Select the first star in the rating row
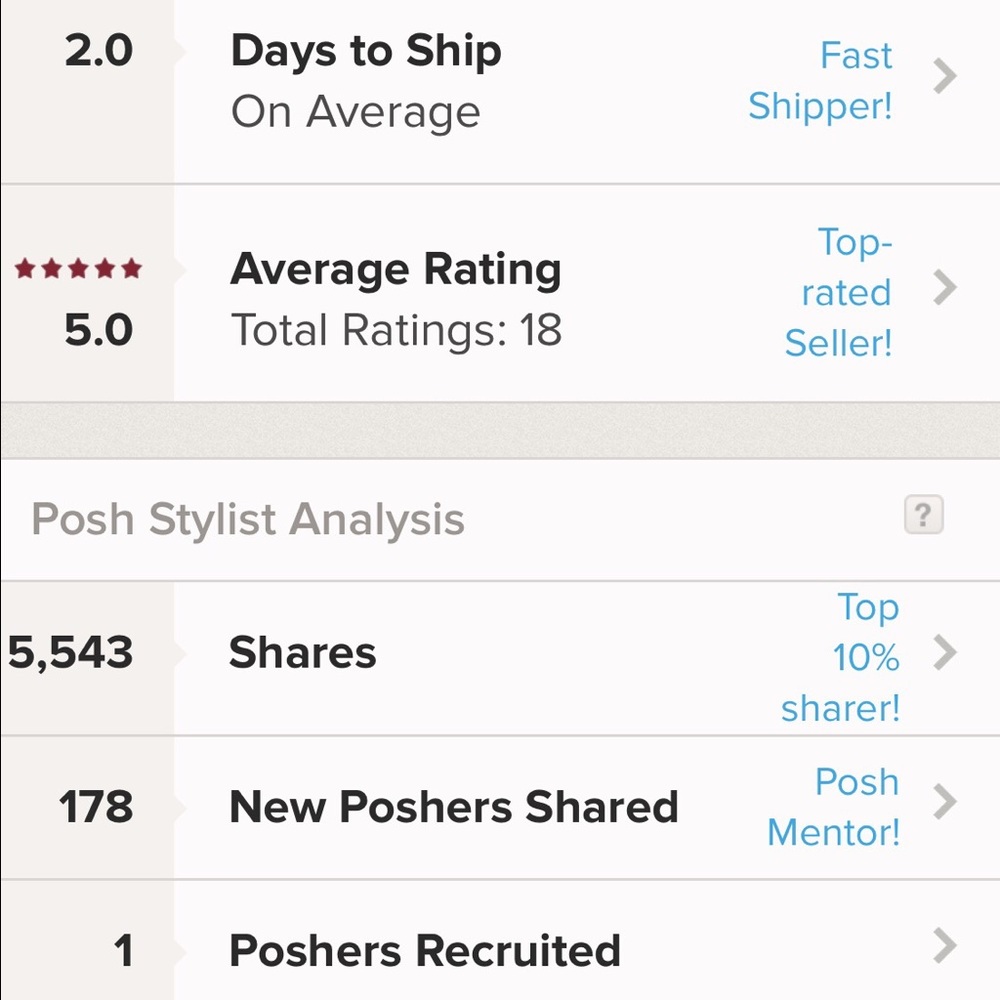 pos(22,268)
